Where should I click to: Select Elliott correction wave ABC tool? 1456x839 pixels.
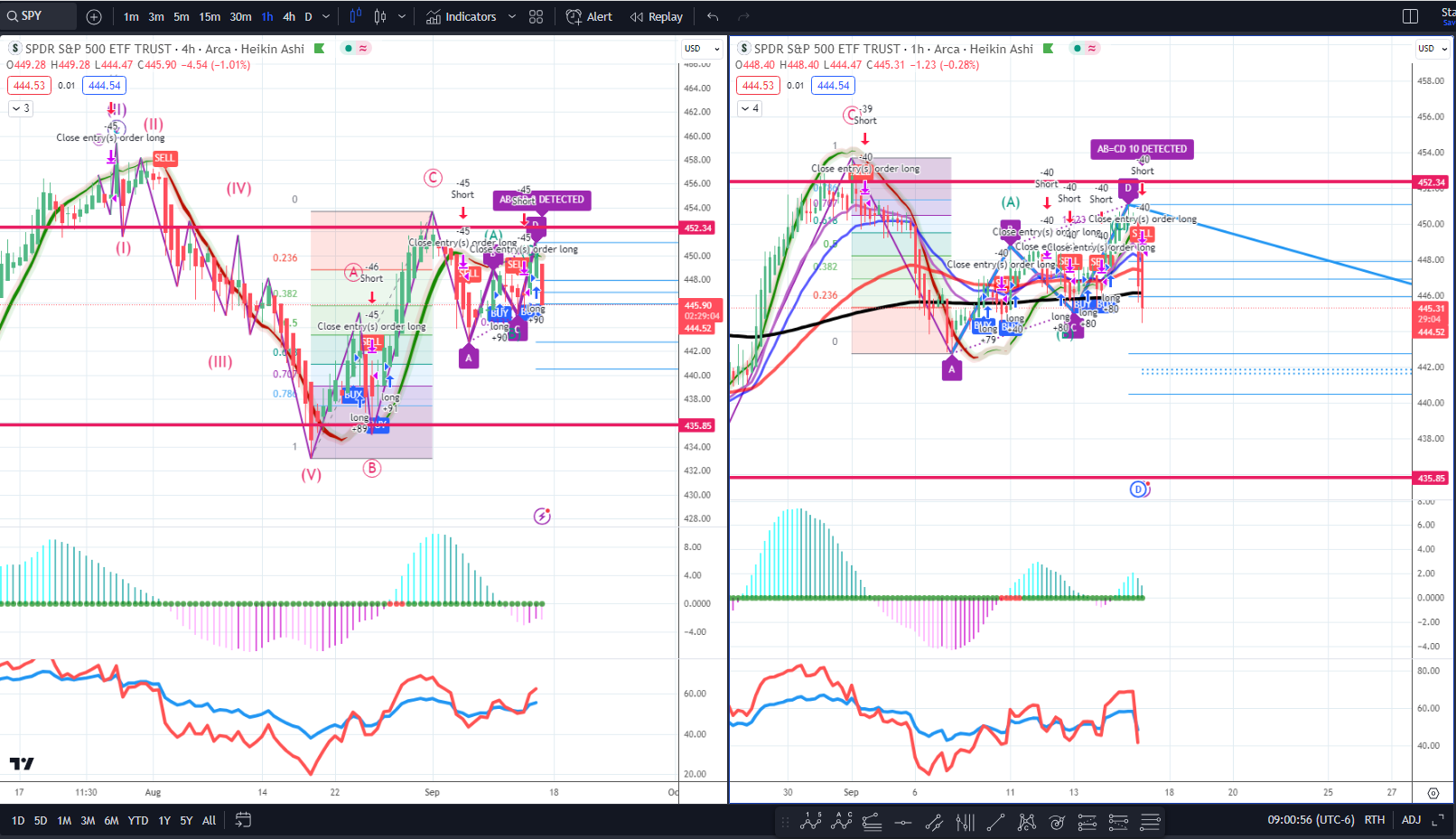pos(842,822)
